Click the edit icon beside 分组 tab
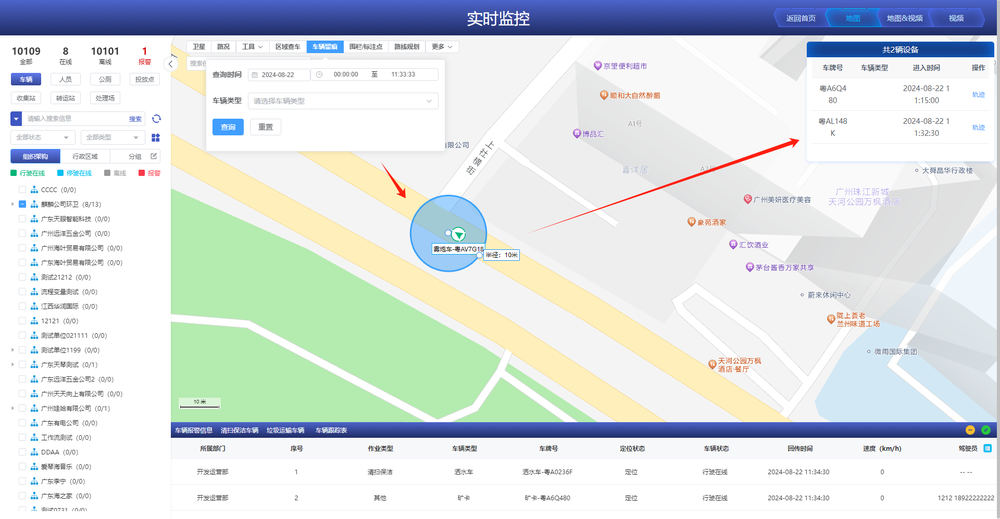Screen dimensions: 1000x519 pyautogui.click(x=154, y=156)
